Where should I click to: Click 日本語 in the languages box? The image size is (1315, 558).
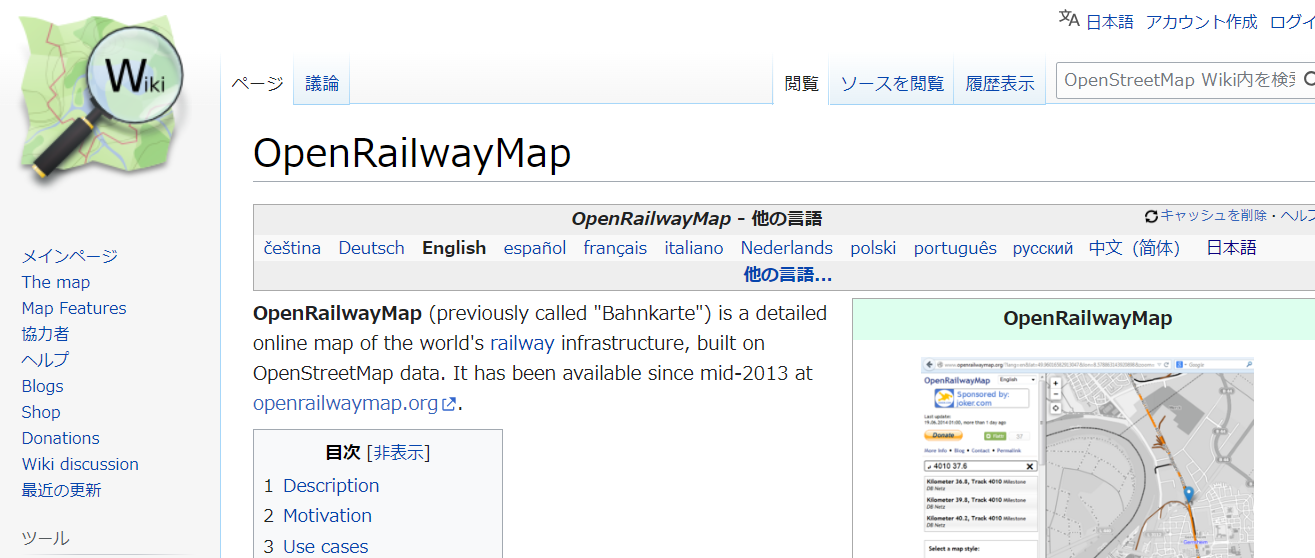1231,248
